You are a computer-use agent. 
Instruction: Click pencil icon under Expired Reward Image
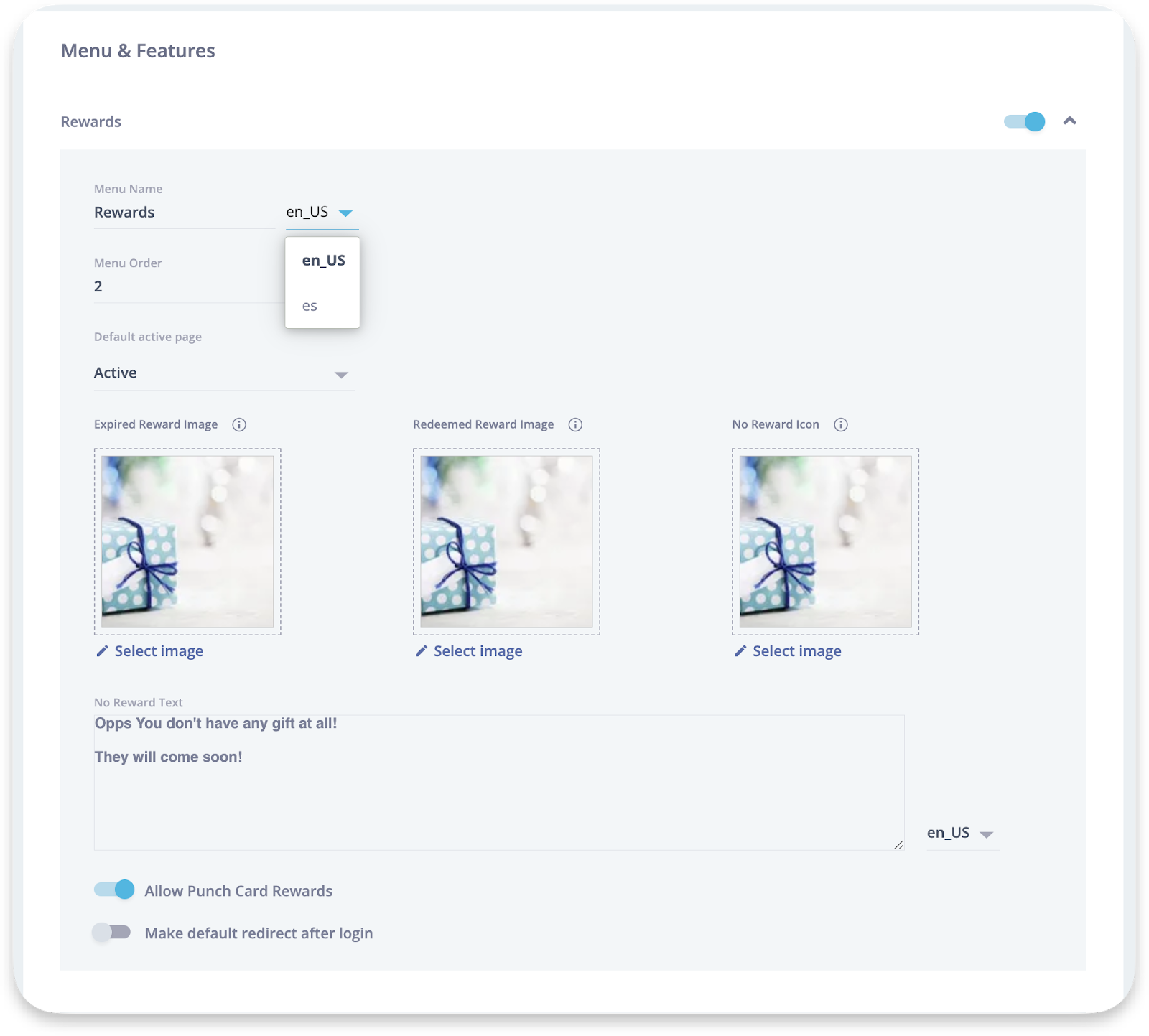pos(103,650)
